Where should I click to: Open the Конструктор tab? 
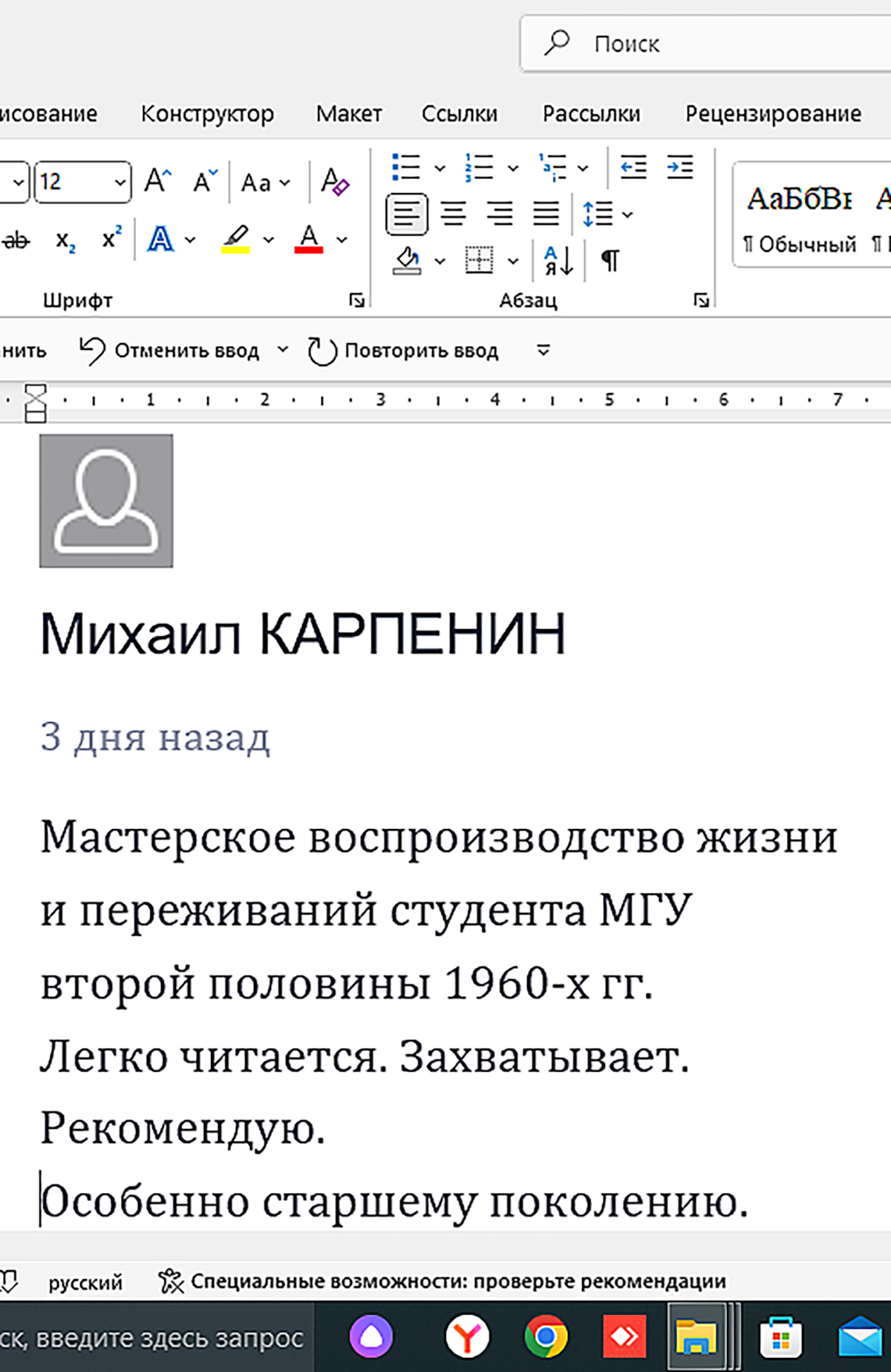point(207,114)
